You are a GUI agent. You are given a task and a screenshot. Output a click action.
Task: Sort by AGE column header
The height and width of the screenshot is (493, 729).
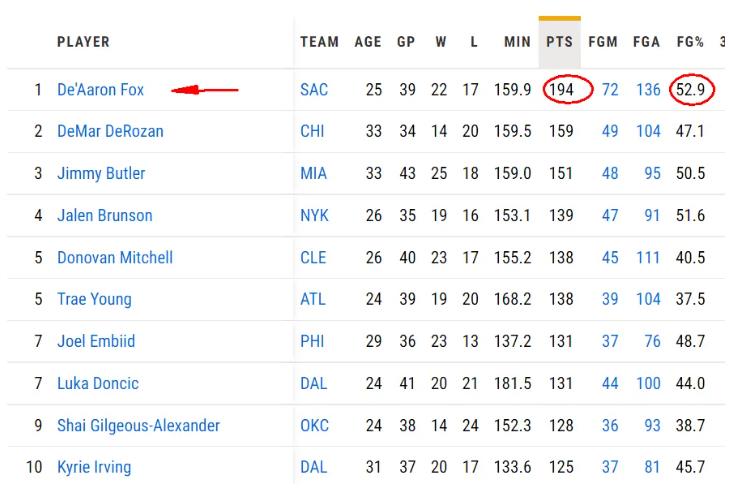369,43
